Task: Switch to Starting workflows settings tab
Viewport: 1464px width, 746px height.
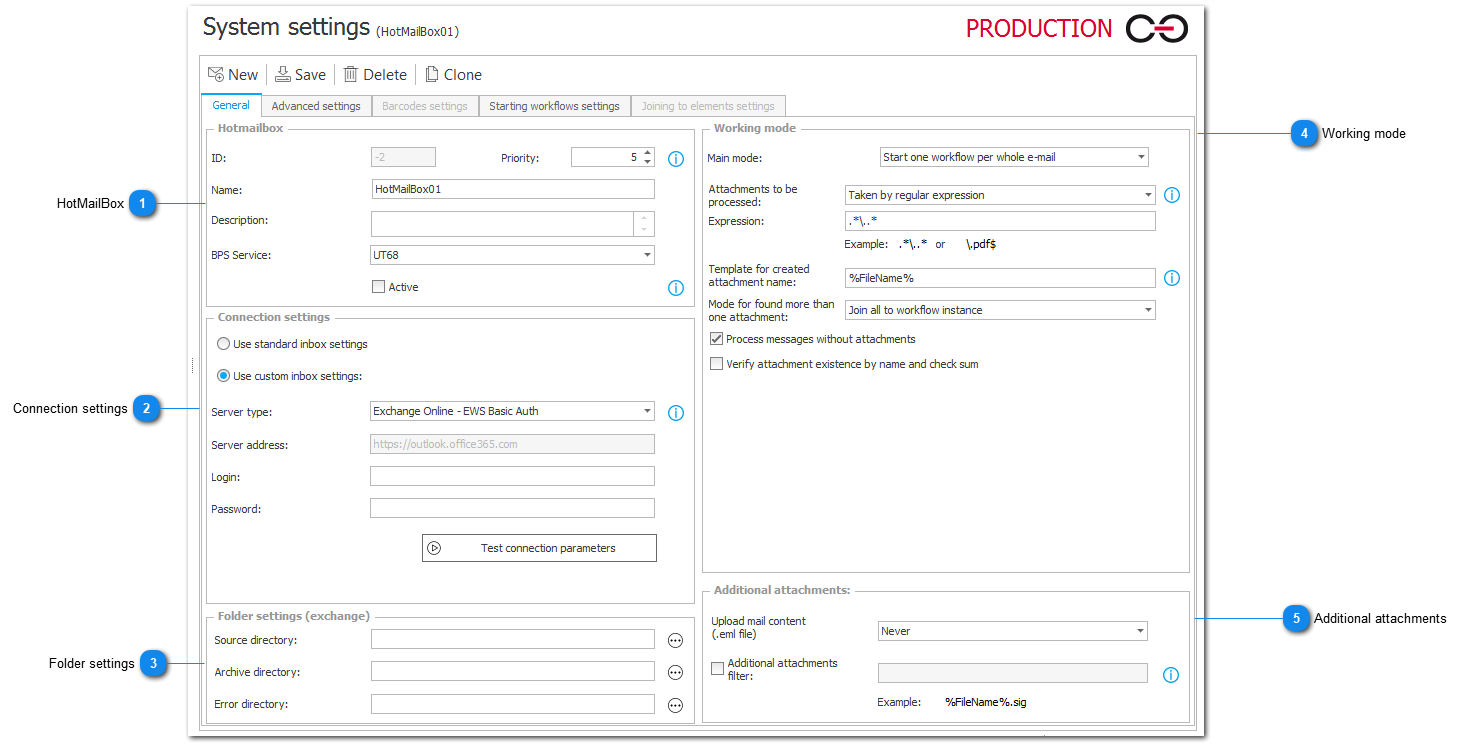Action: pyautogui.click(x=554, y=106)
